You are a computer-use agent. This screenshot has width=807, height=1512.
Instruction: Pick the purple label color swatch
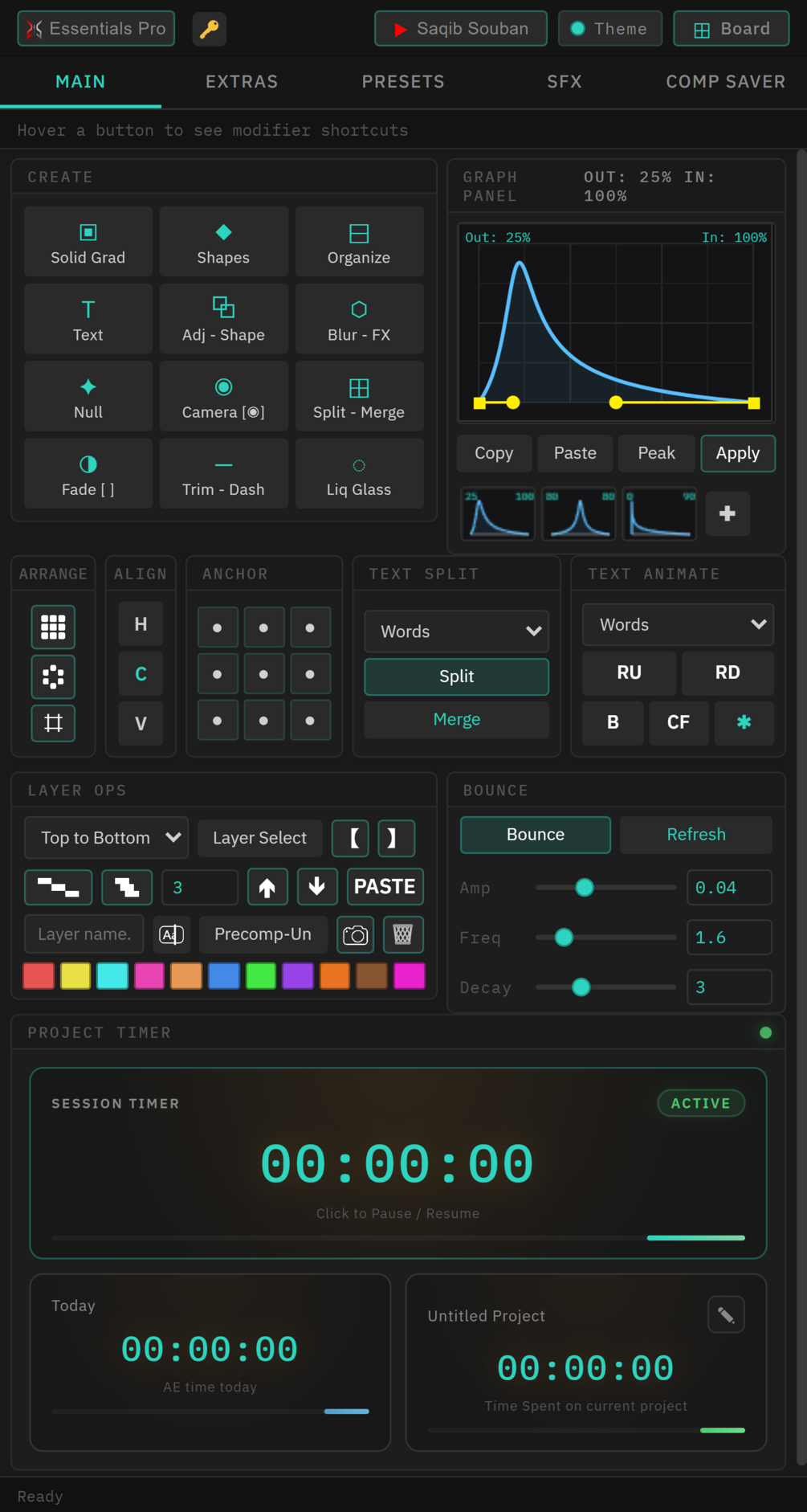point(298,975)
